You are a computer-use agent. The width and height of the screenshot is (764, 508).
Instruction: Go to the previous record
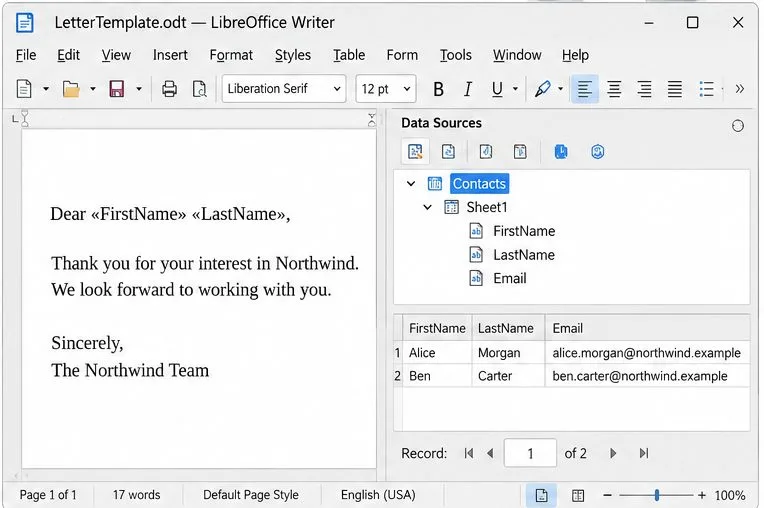[490, 453]
